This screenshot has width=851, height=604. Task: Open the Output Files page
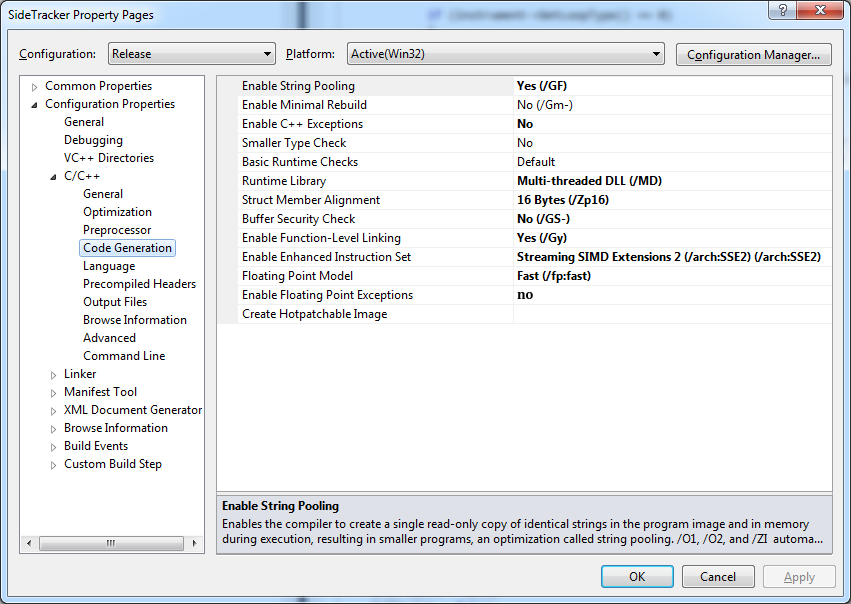[115, 302]
